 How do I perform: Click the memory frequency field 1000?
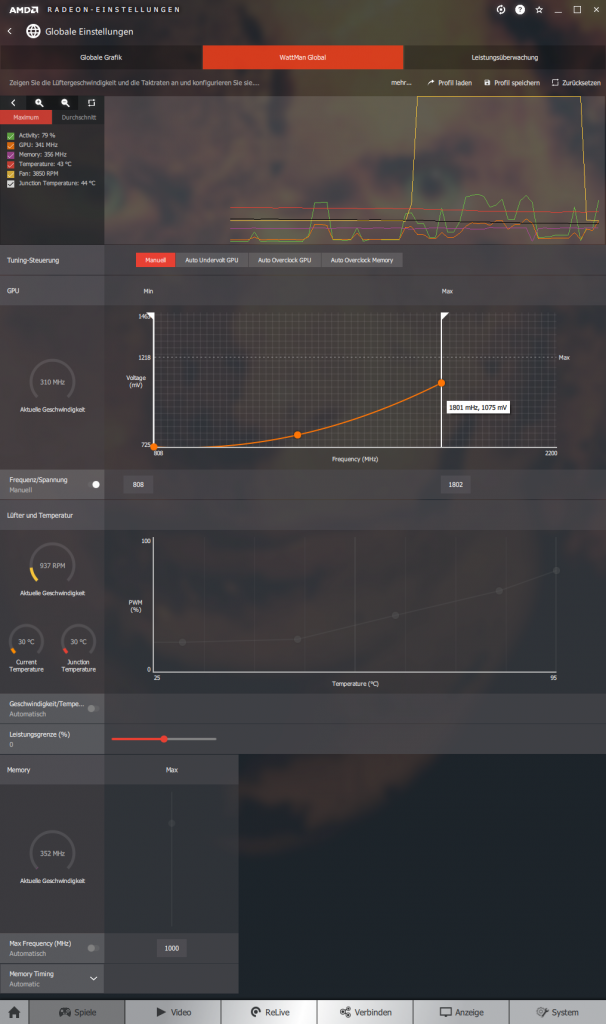tap(172, 948)
